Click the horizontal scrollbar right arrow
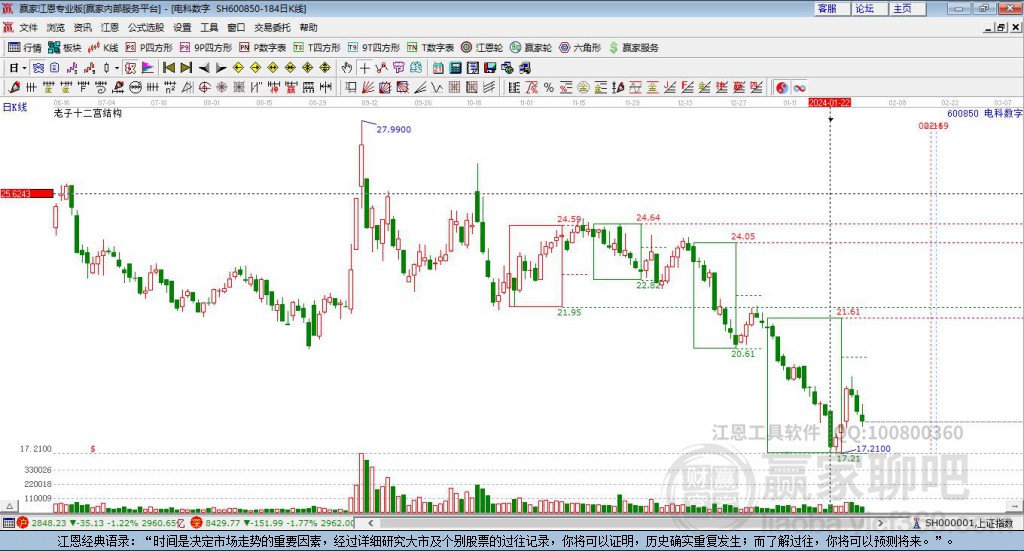The image size is (1024, 551). click(880, 523)
